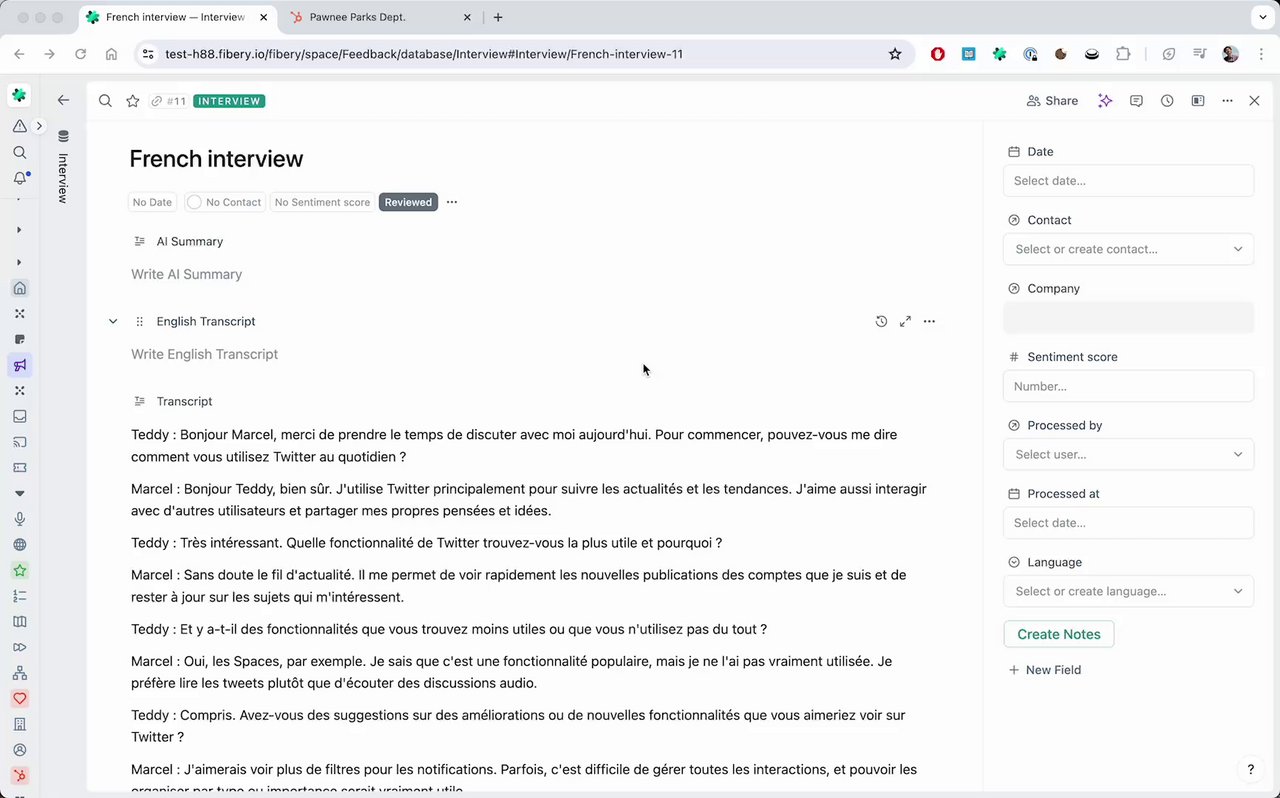The width and height of the screenshot is (1280, 798).
Task: Open the help question mark button
Action: click(1250, 769)
